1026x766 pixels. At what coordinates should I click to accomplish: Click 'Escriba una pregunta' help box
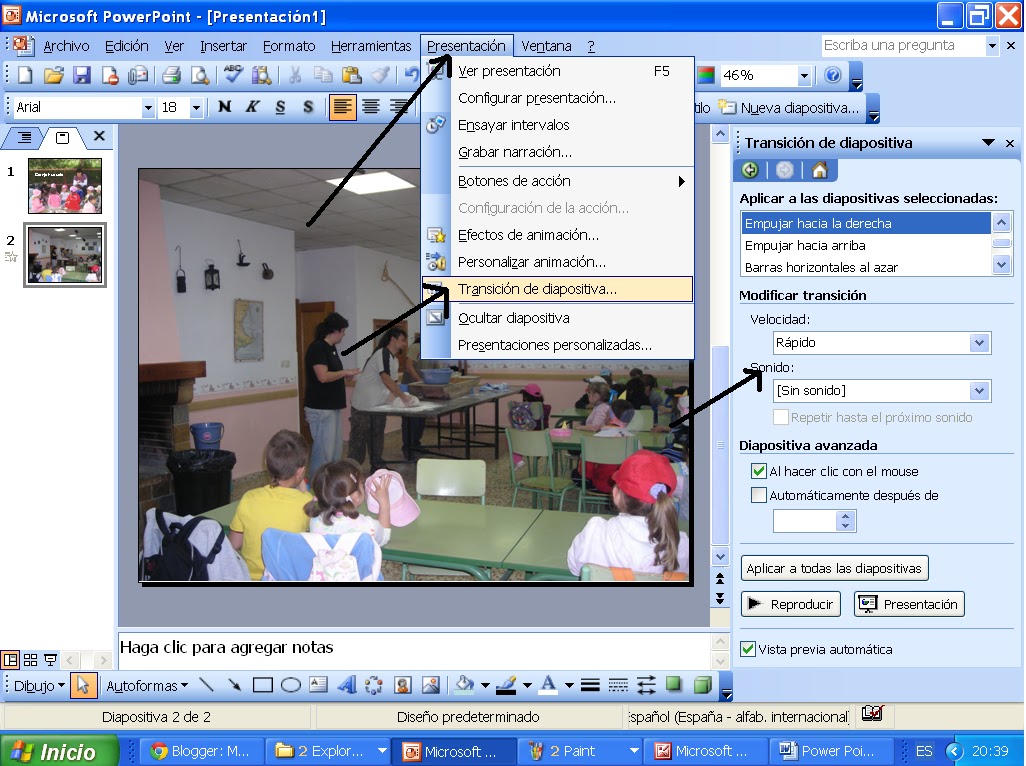(903, 45)
